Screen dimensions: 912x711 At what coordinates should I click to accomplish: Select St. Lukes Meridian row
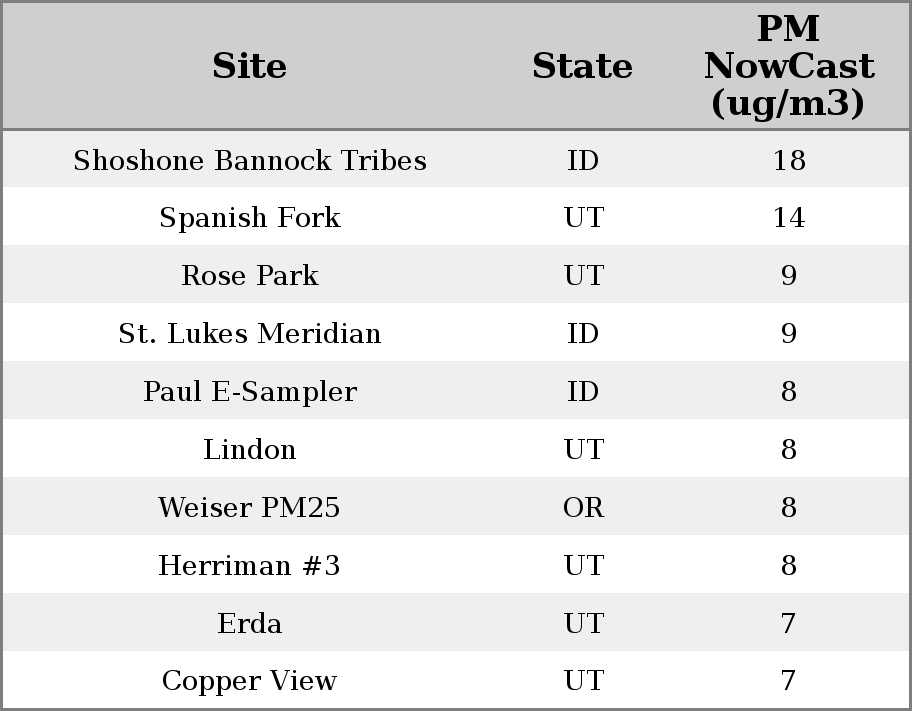[x=250, y=334]
